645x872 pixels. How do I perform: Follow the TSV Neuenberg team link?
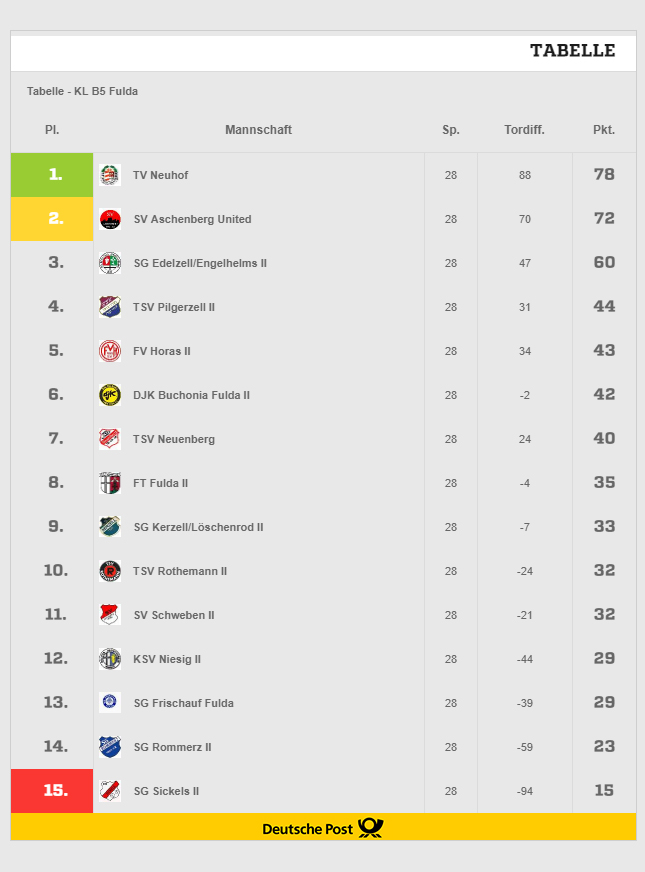tap(174, 439)
